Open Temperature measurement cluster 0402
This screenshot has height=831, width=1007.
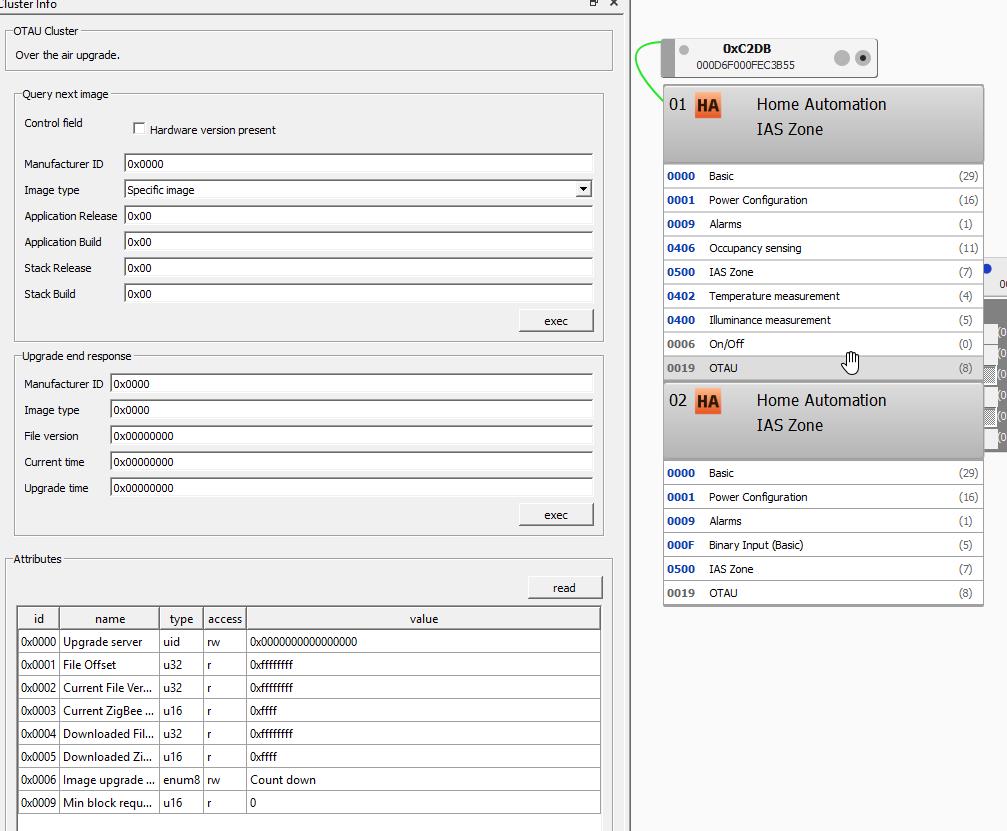click(x=823, y=296)
